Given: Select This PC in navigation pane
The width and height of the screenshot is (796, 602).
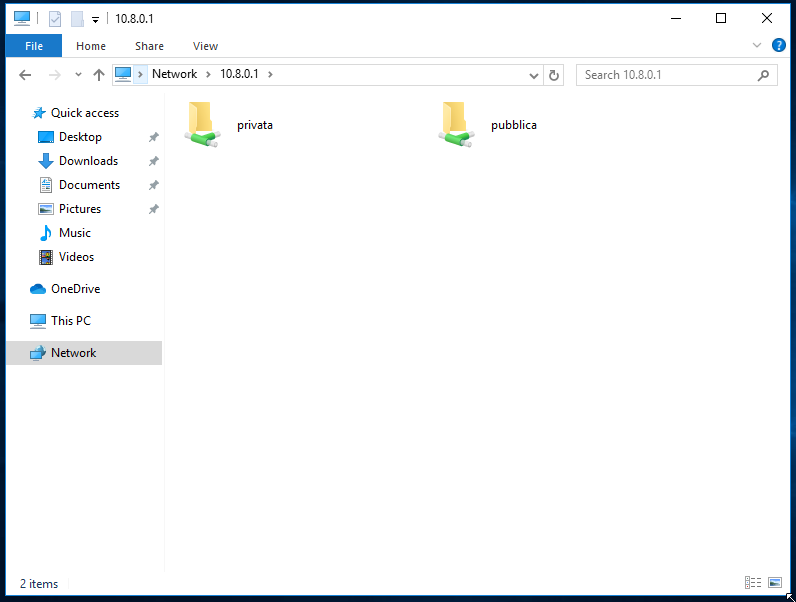Looking at the screenshot, I should coord(71,321).
